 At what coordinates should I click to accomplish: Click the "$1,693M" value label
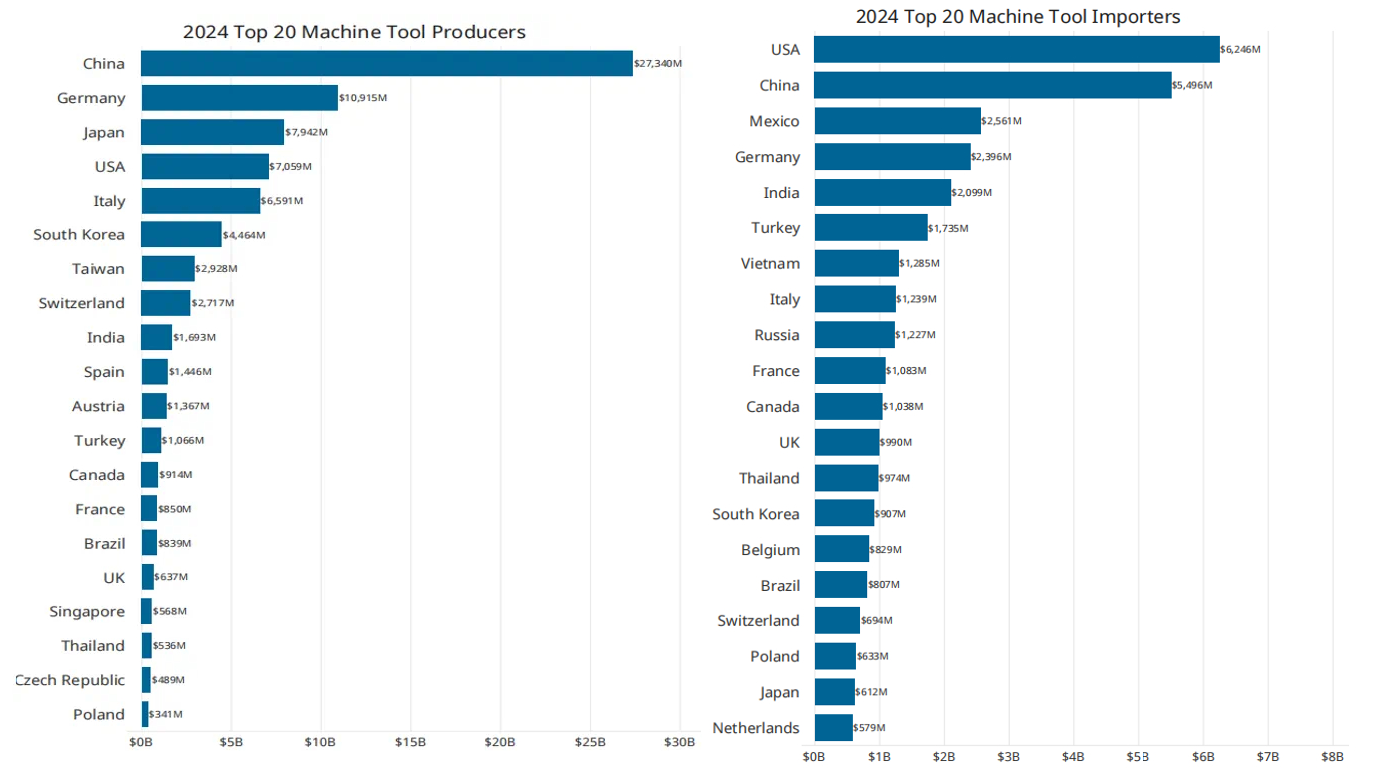point(194,338)
